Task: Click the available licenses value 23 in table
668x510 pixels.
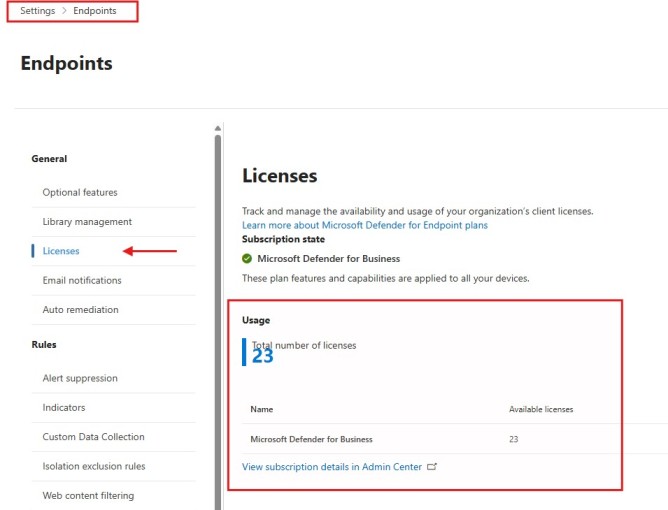Action: pos(514,439)
